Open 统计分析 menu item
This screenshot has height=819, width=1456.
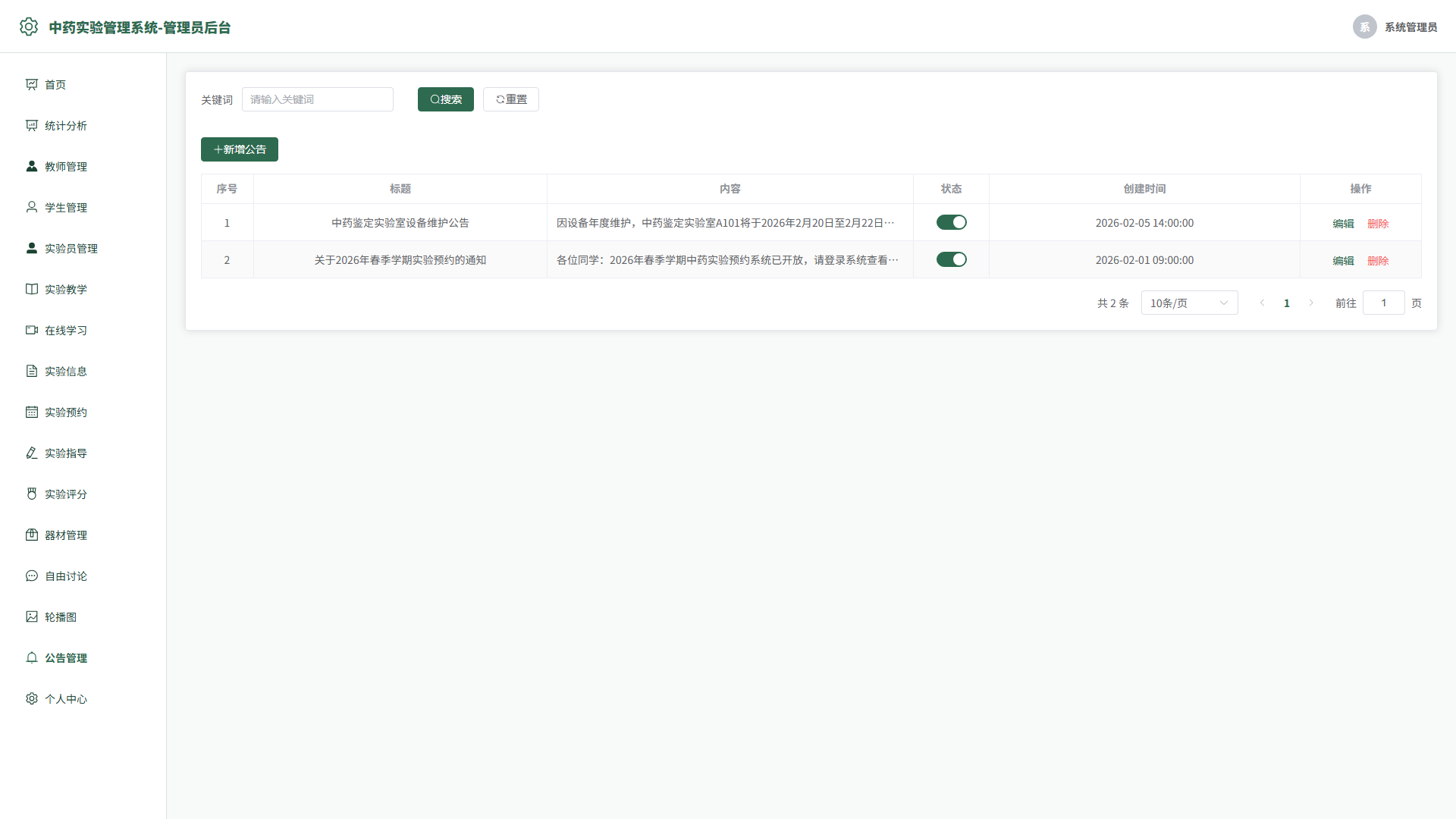coord(83,125)
